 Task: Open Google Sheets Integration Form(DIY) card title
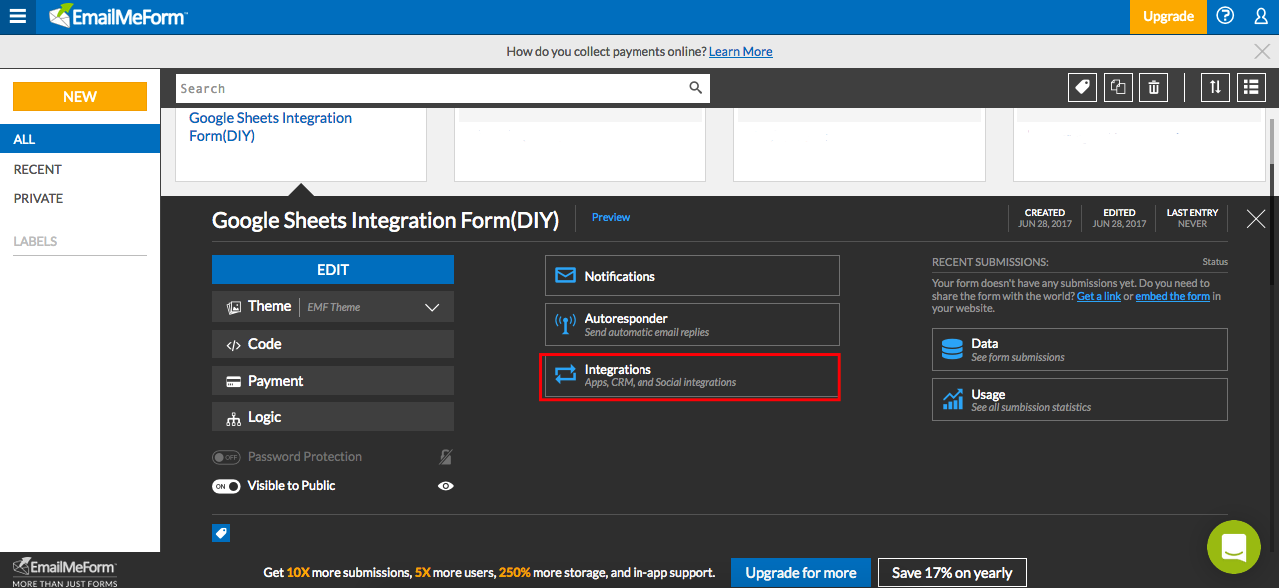click(270, 127)
